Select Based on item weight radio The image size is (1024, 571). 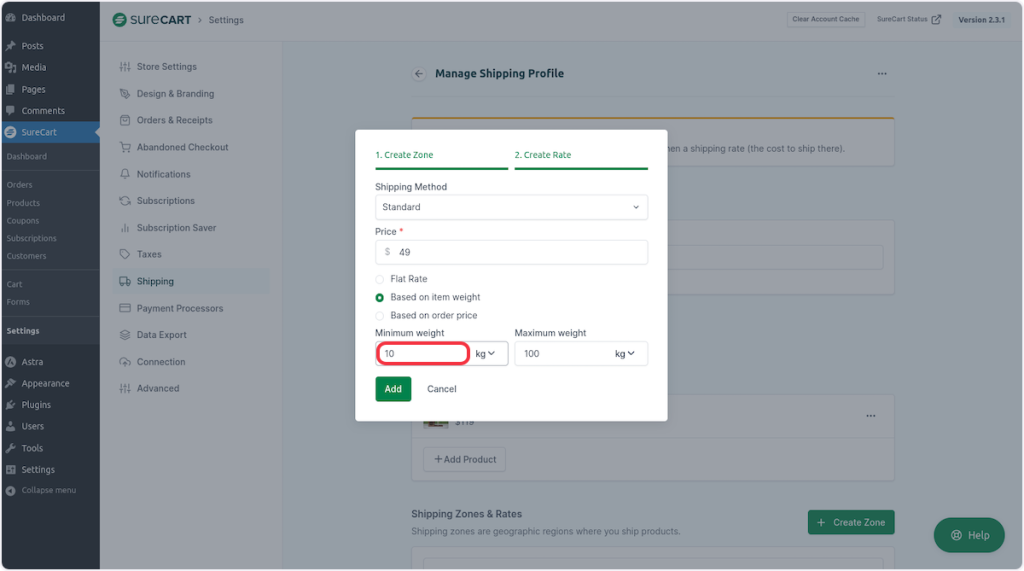pyautogui.click(x=380, y=297)
